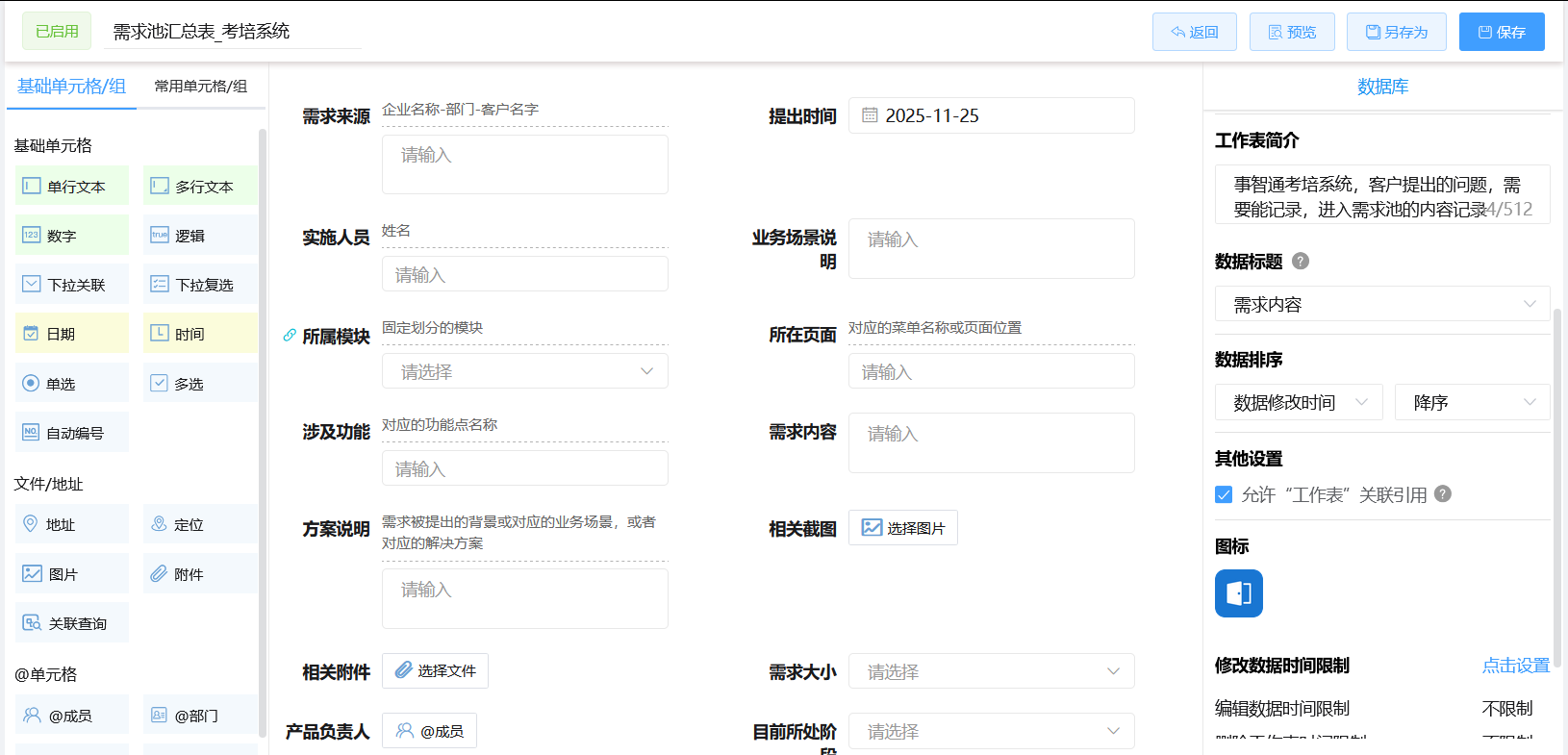Viewport: 1568px width, 755px height.
Task: Change the 降序 sort order dropdown
Action: [1473, 402]
